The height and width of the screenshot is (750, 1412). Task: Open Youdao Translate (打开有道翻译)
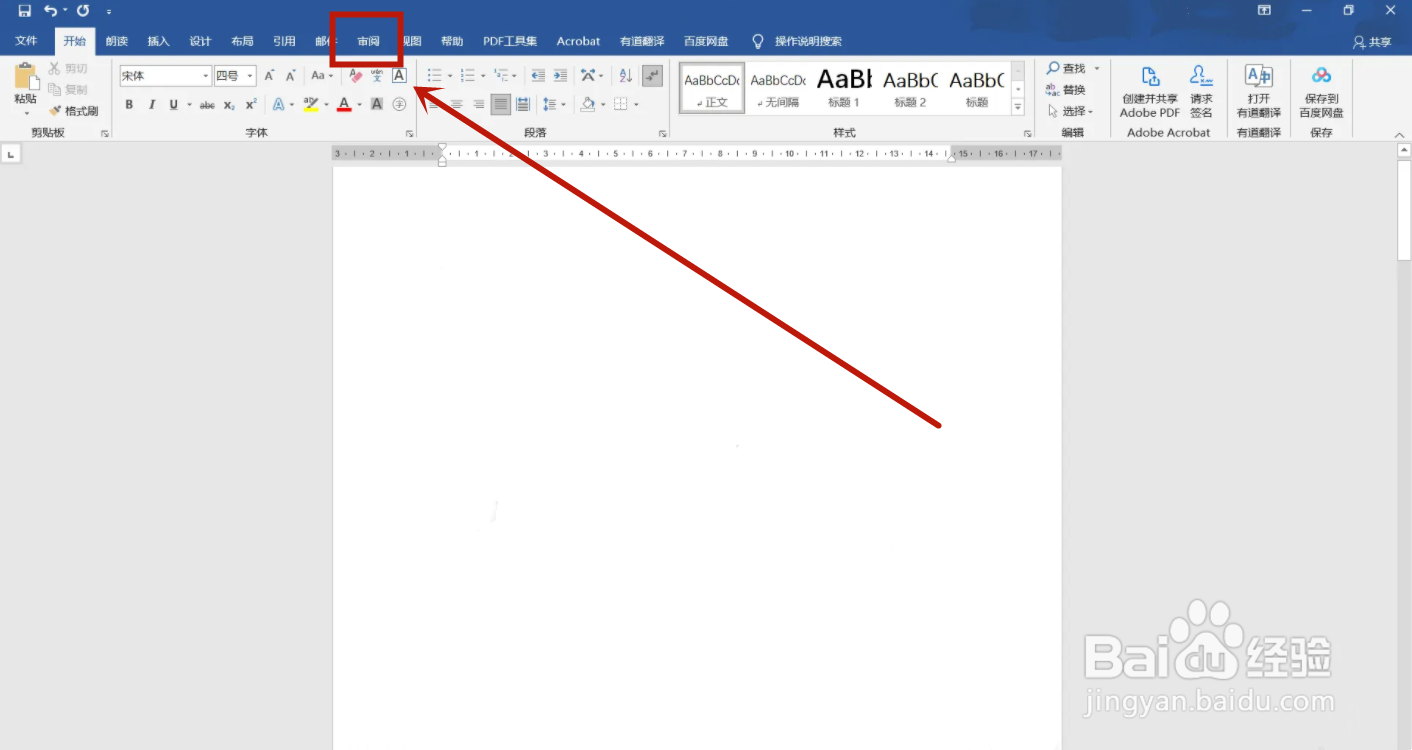coord(1258,92)
